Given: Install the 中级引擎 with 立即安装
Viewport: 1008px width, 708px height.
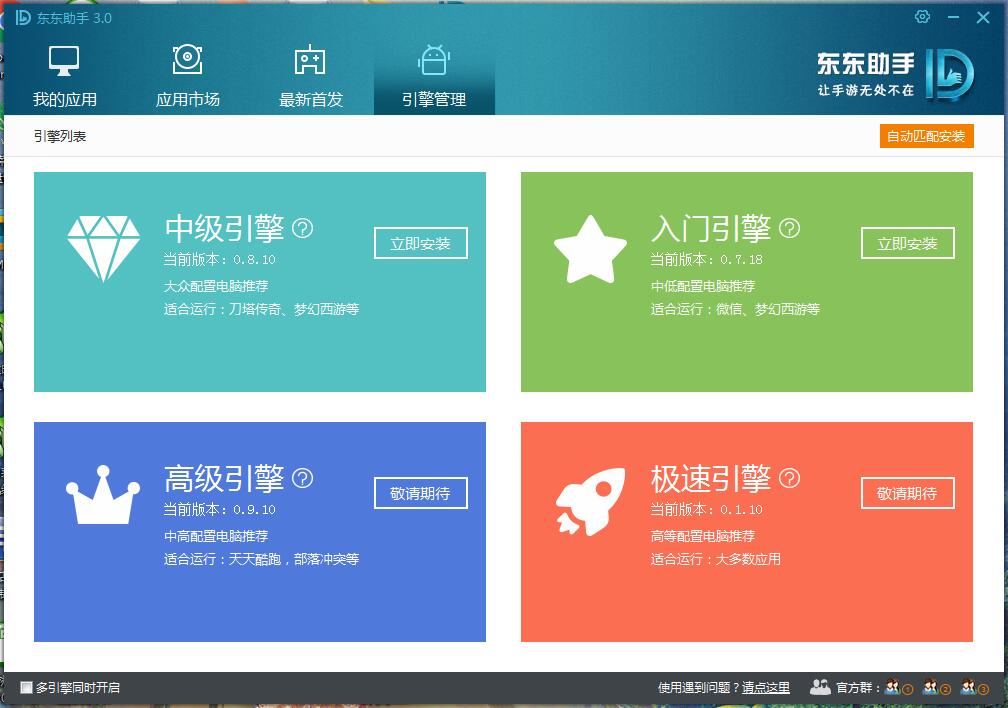Looking at the screenshot, I should point(420,243).
